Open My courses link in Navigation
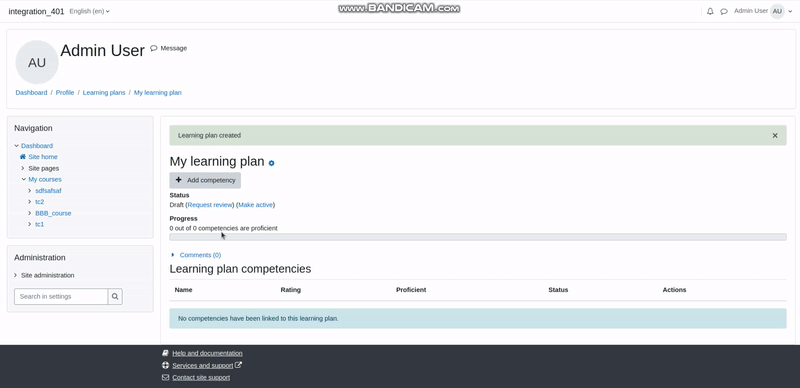This screenshot has width=800, height=388. [x=45, y=179]
